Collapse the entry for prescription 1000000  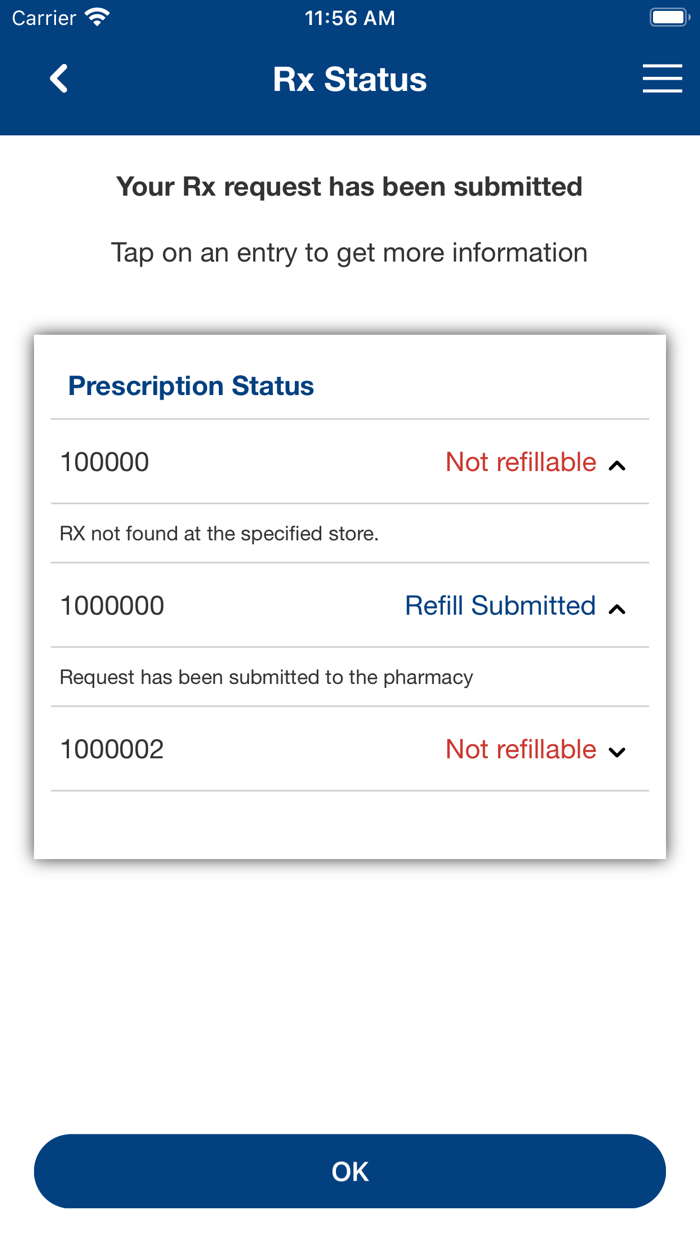coord(618,606)
